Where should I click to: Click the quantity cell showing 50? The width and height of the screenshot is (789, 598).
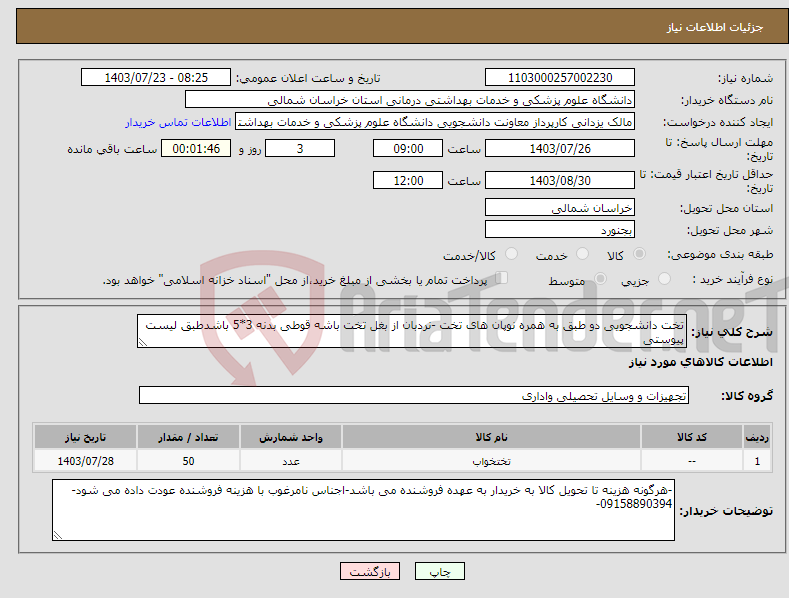[188, 461]
